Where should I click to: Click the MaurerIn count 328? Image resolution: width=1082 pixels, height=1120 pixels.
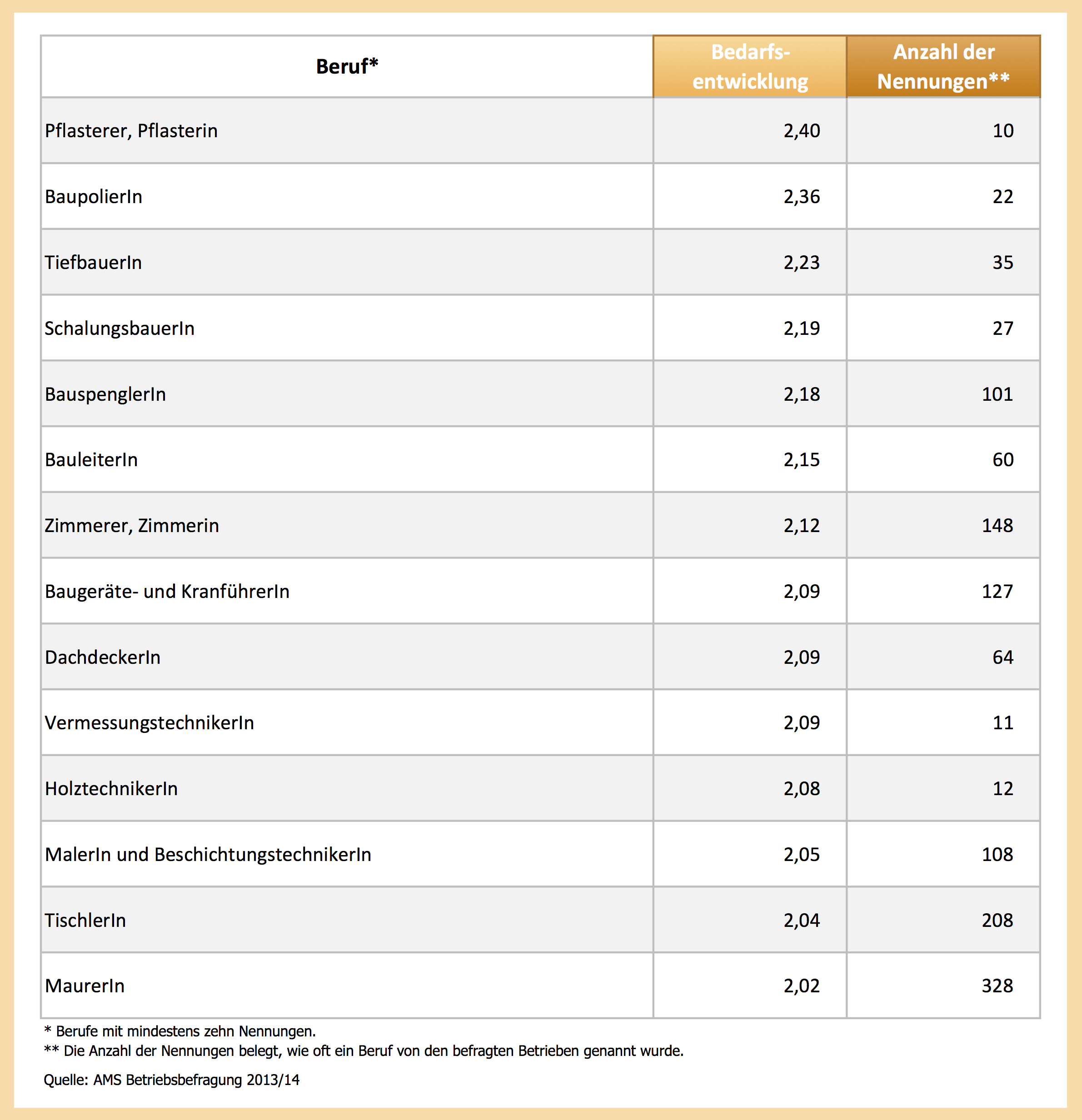click(x=997, y=986)
